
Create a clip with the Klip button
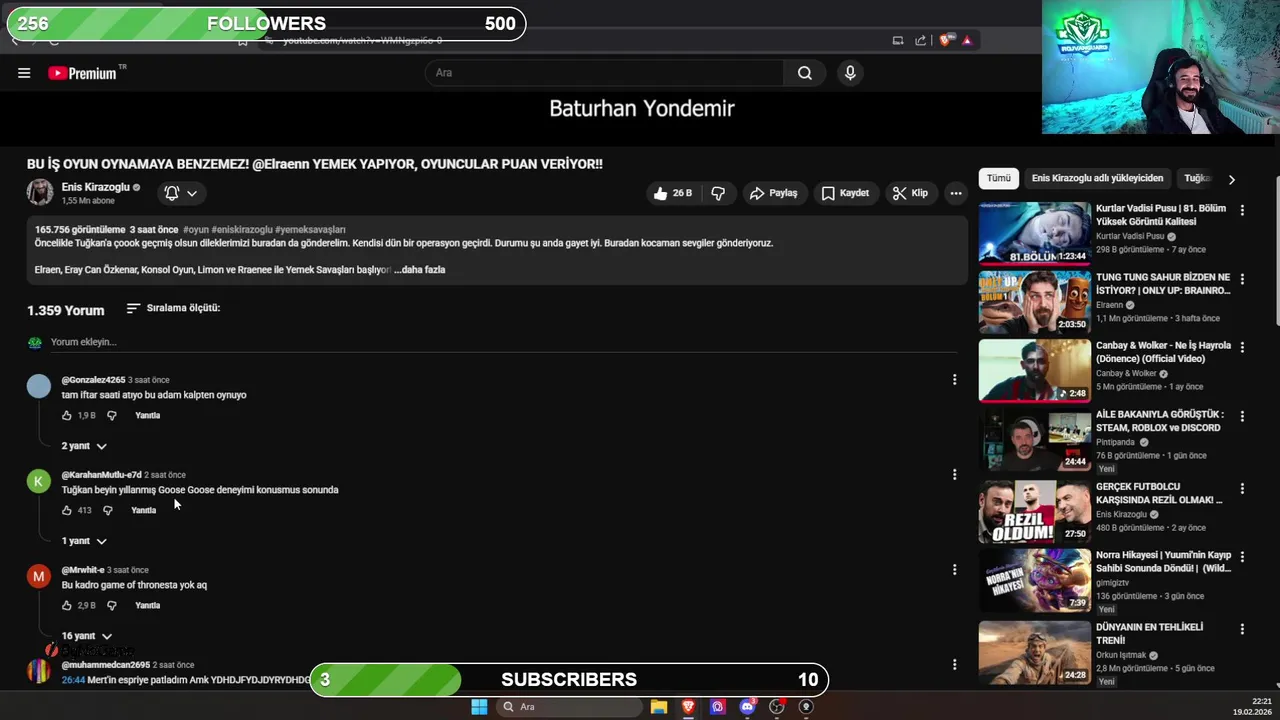coord(911,193)
